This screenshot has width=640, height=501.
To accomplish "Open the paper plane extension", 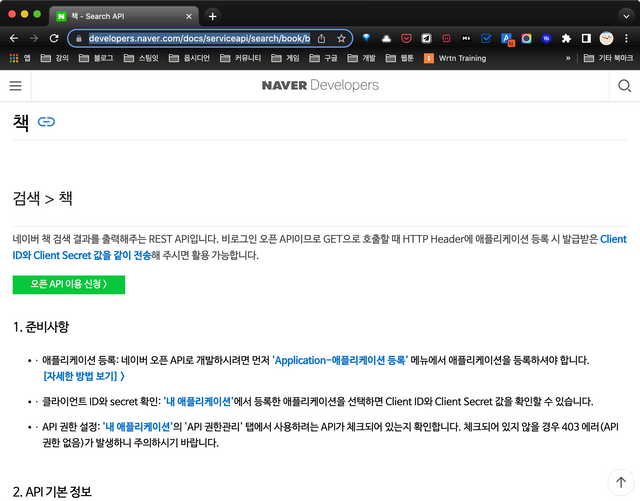I will coord(426,38).
